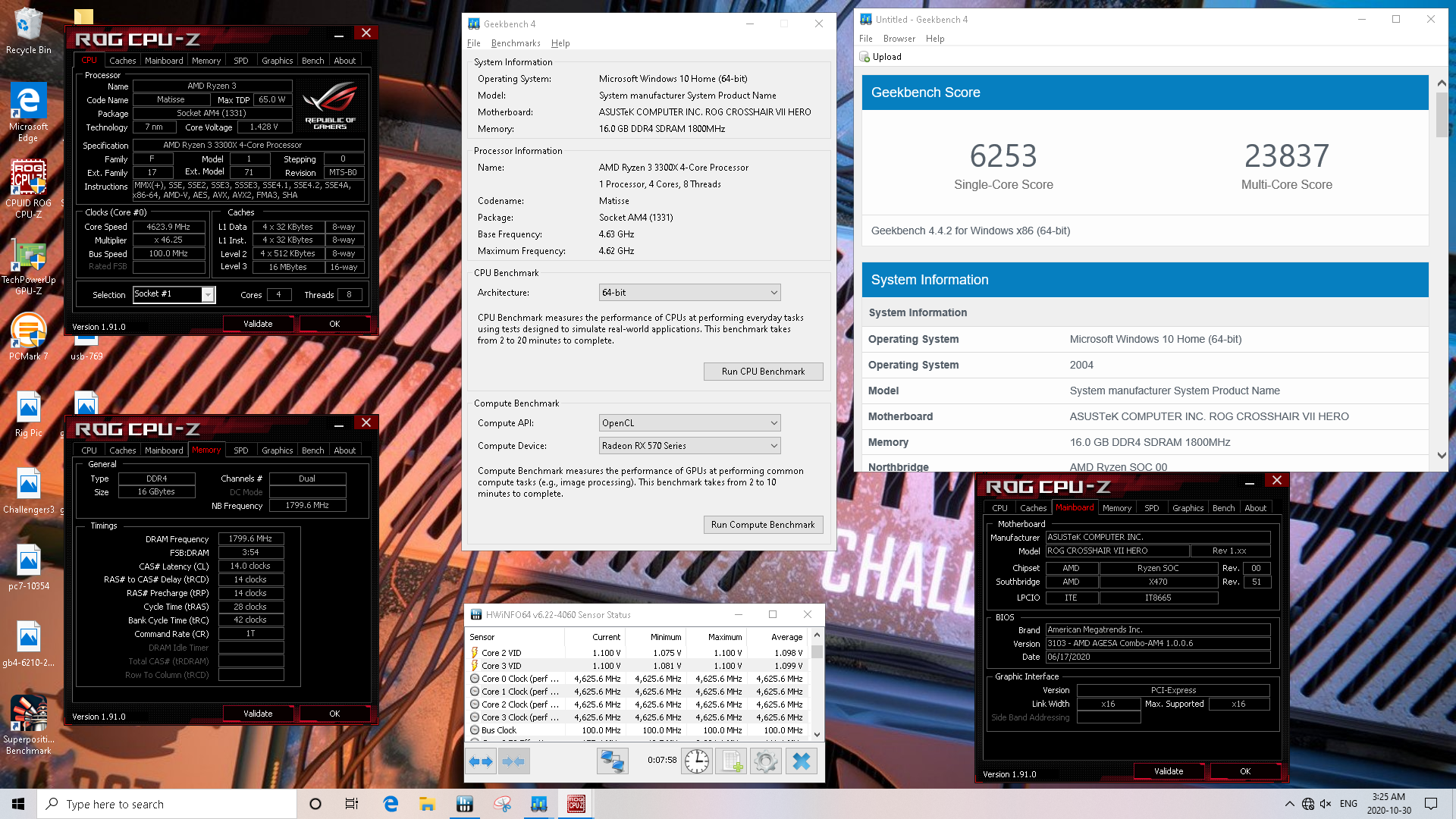The width and height of the screenshot is (1456, 819).
Task: Select Core 2 VID sensor row
Action: tap(636, 653)
